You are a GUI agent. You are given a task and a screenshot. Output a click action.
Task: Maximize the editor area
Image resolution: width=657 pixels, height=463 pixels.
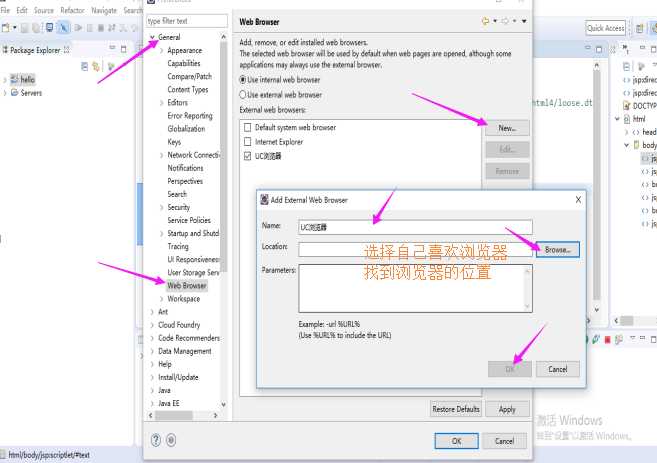tap(599, 49)
